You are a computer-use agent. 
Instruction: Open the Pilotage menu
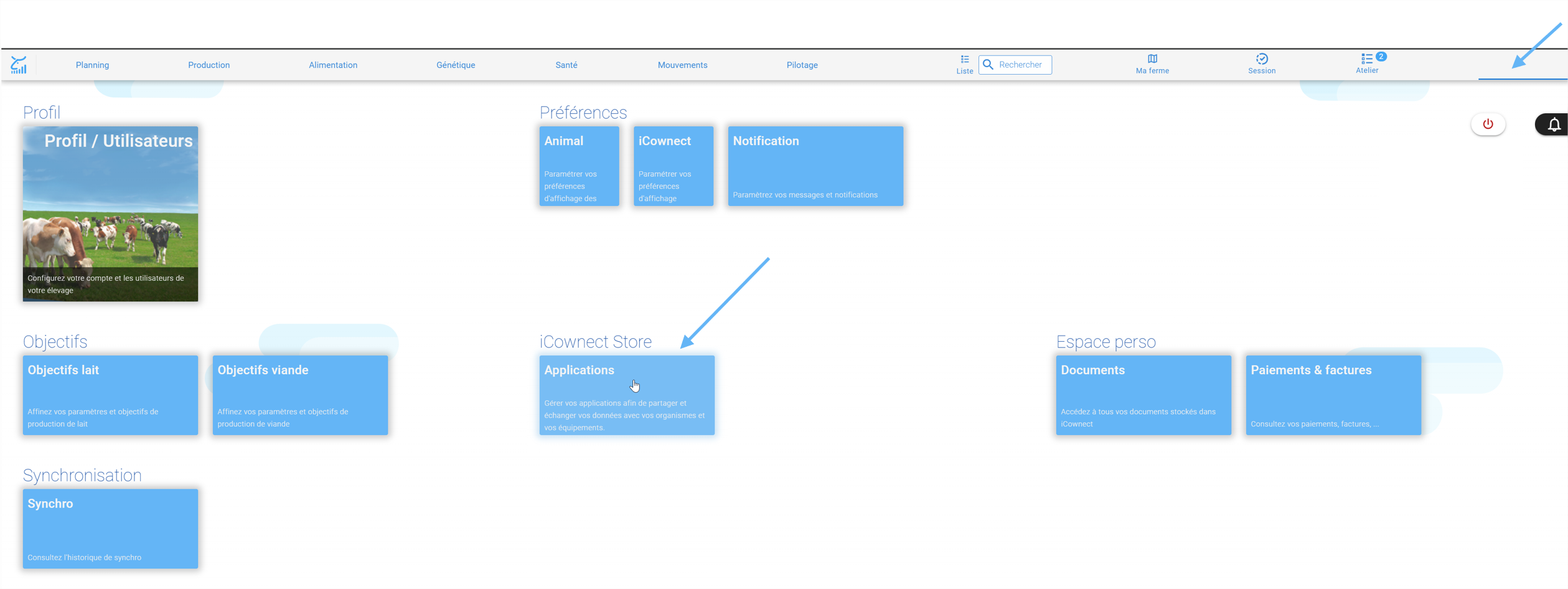click(802, 65)
